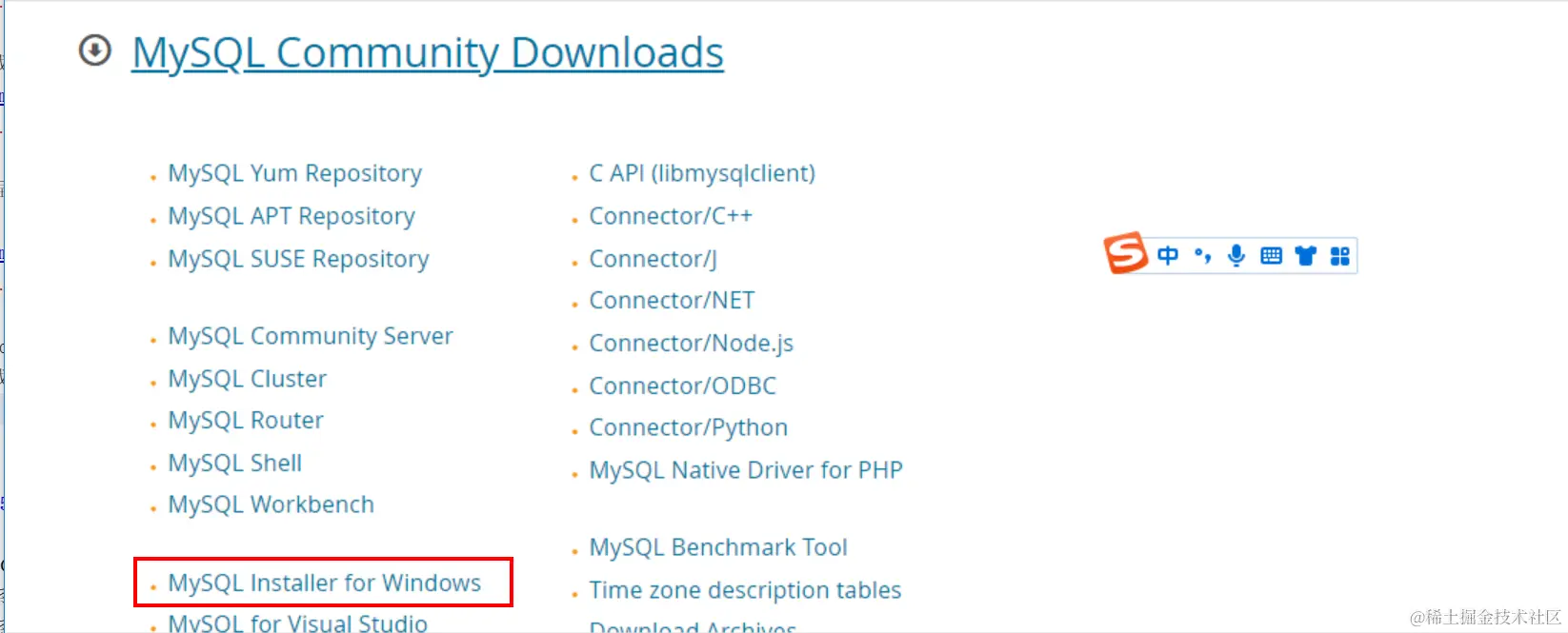Viewport: 1568px width, 633px height.
Task: Go to MySQL Community Server
Action: click(x=311, y=337)
